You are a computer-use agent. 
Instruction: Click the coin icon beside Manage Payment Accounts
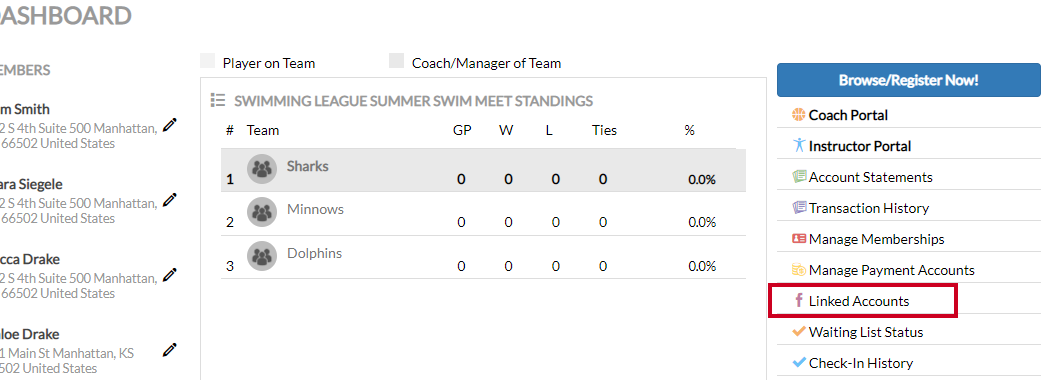[798, 270]
